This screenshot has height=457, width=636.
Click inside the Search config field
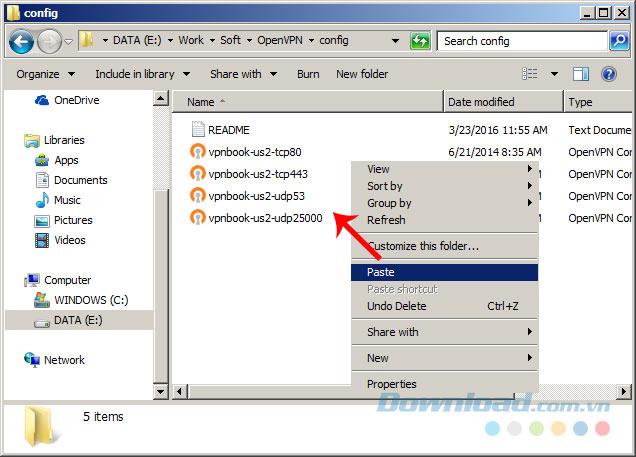coord(520,41)
